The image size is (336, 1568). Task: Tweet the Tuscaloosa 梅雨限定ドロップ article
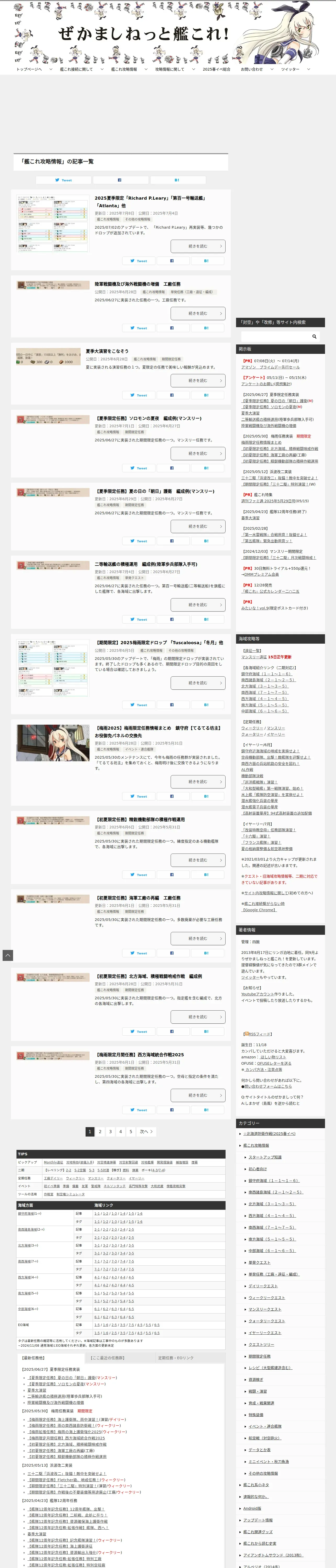pyautogui.click(x=138, y=705)
